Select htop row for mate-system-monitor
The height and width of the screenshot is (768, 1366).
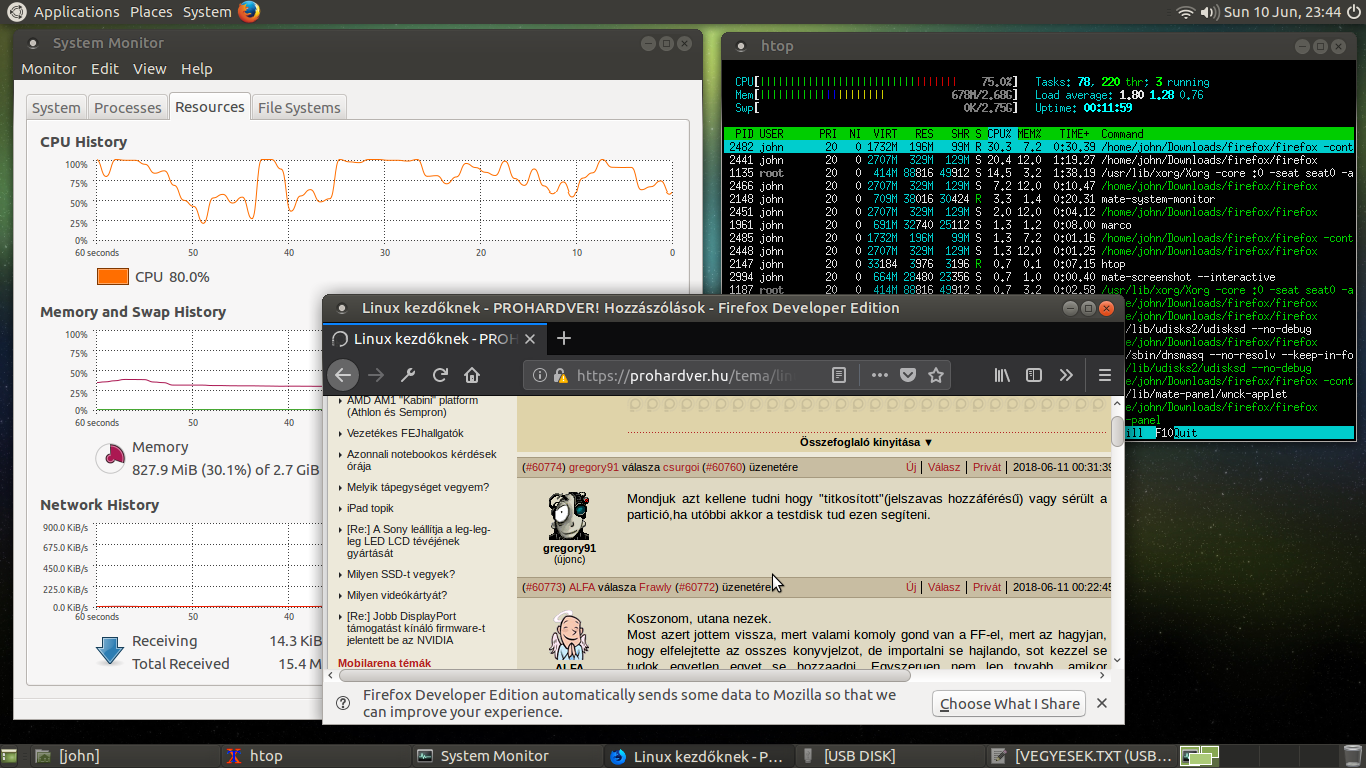pyautogui.click(x=1039, y=199)
